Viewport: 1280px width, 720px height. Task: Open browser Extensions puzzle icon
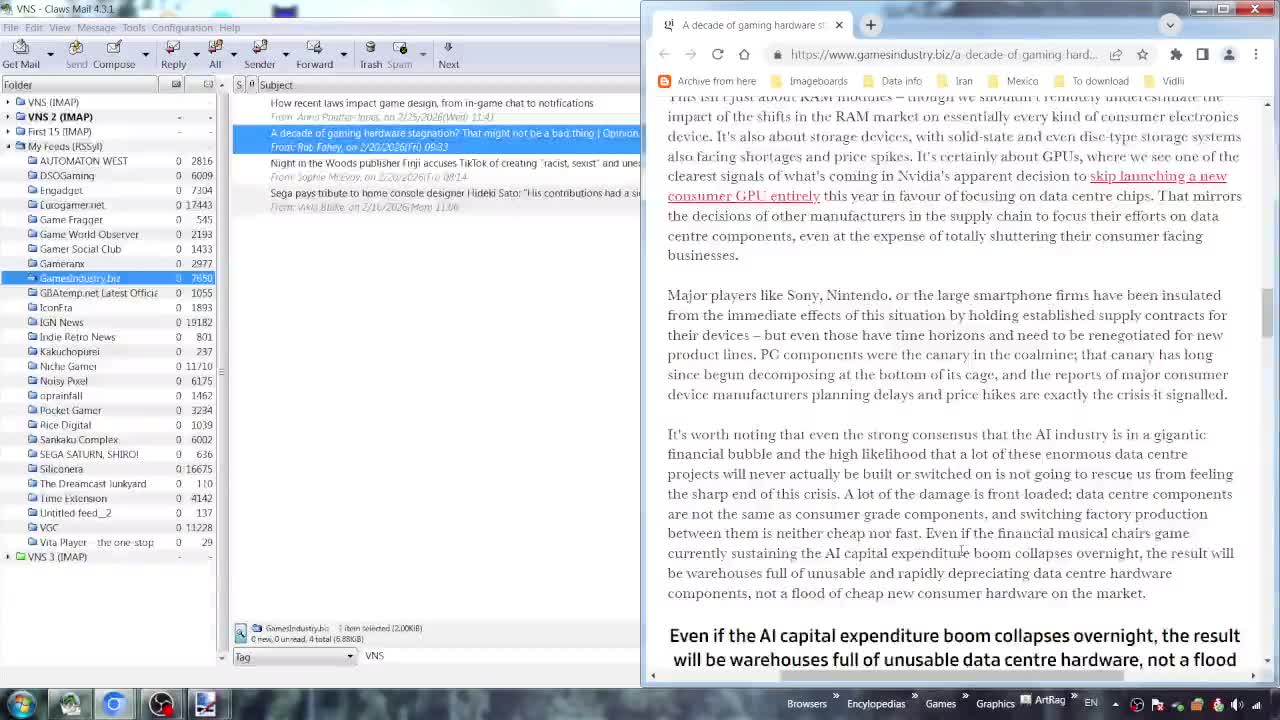(1176, 54)
